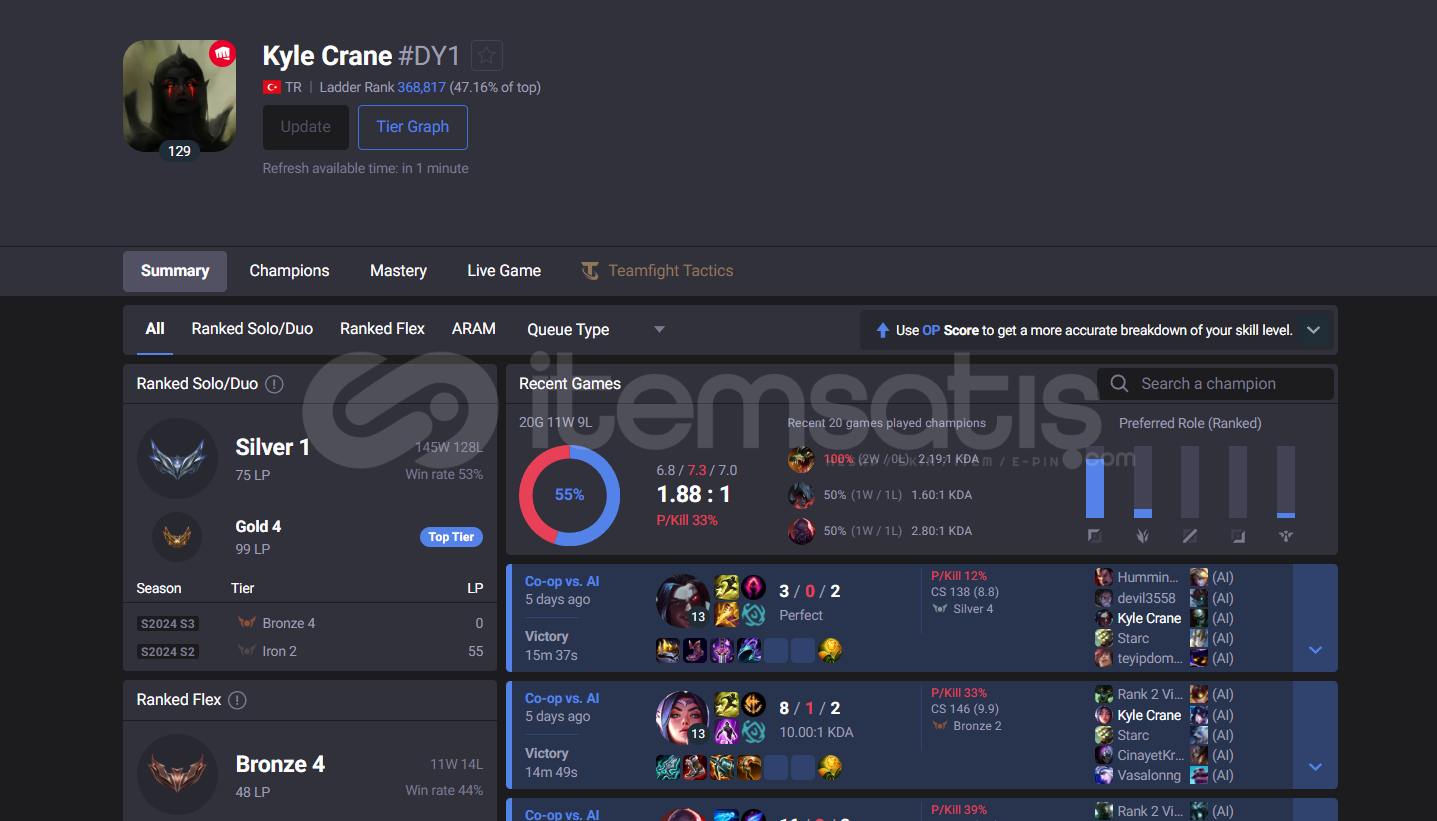1437x821 pixels.
Task: Open the Ranked Solo/Duo info icon
Action: pos(274,384)
